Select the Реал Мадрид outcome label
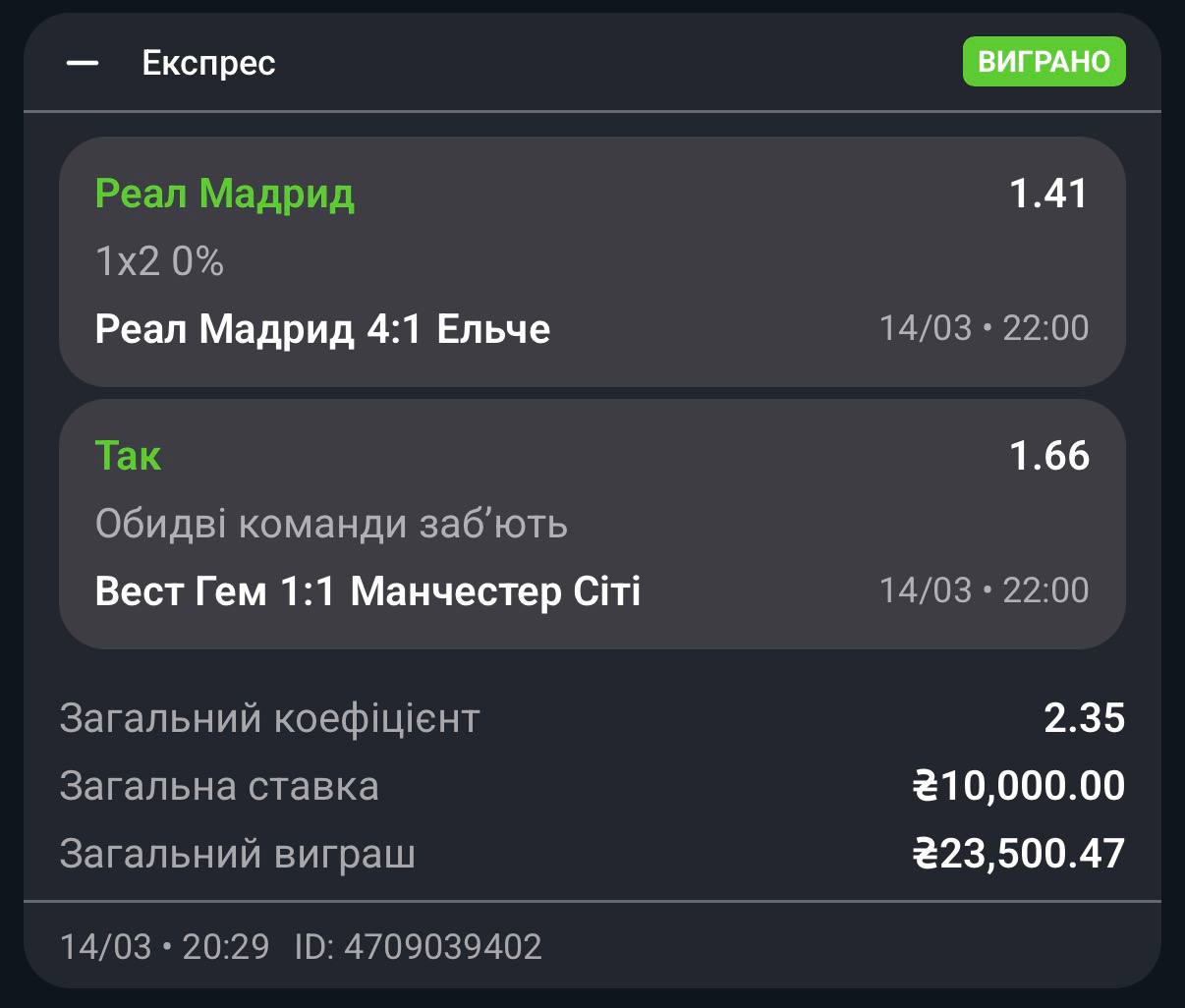Image resolution: width=1185 pixels, height=1008 pixels. click(224, 194)
